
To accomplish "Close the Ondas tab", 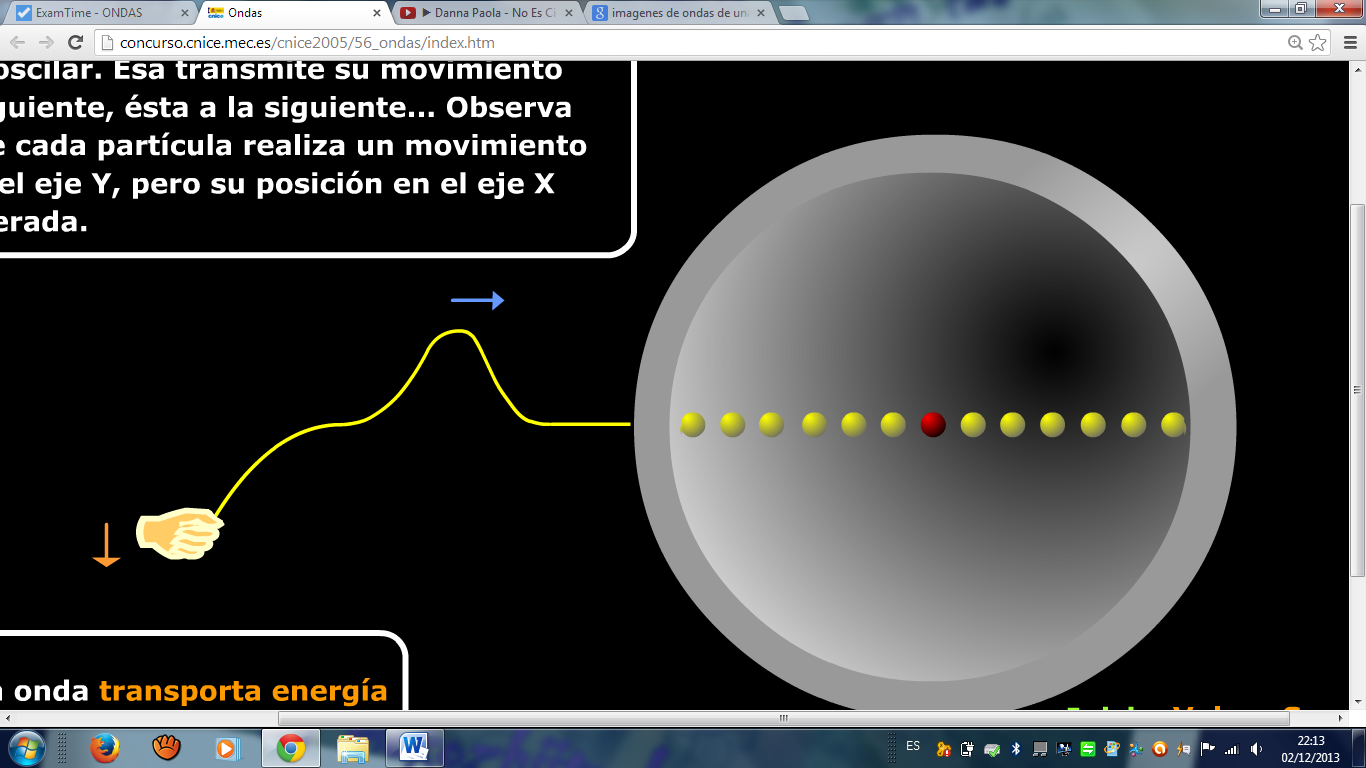I will [x=376, y=14].
